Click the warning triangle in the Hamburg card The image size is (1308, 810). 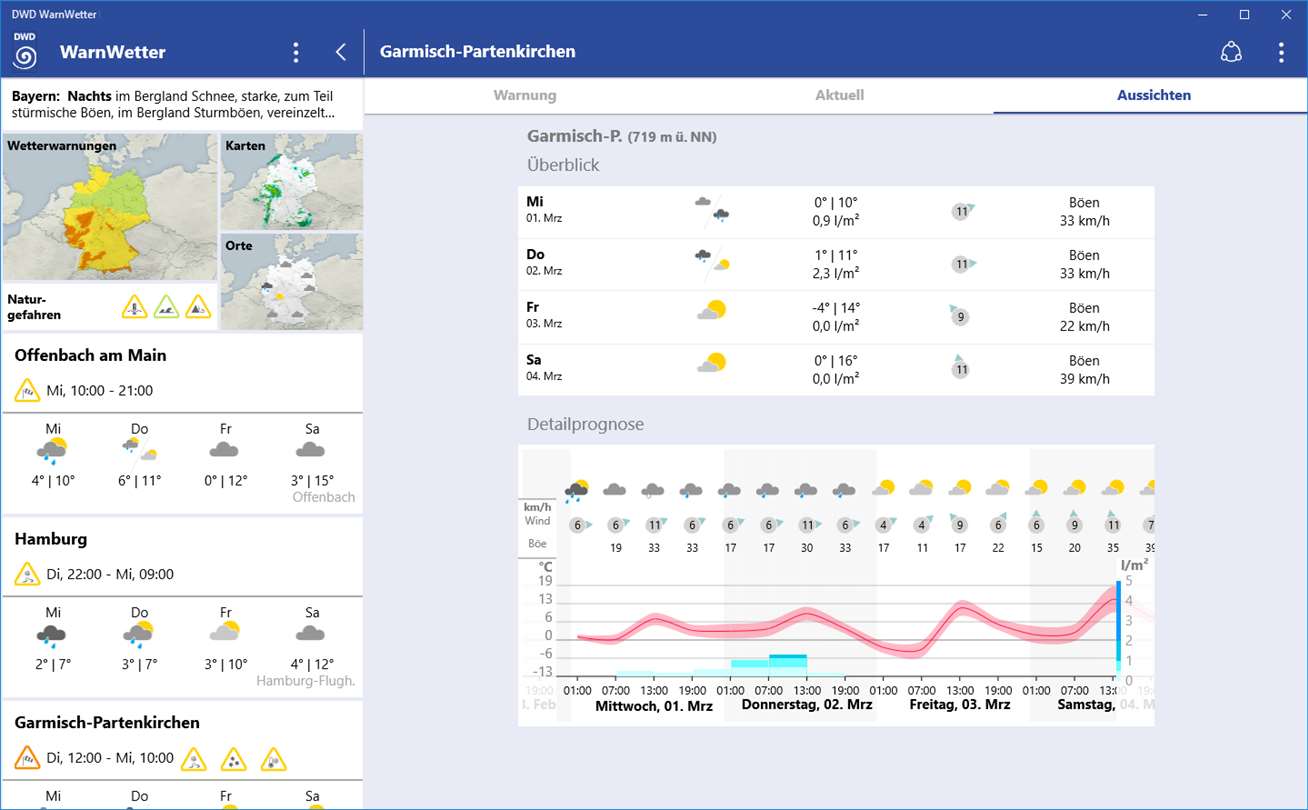[x=27, y=574]
